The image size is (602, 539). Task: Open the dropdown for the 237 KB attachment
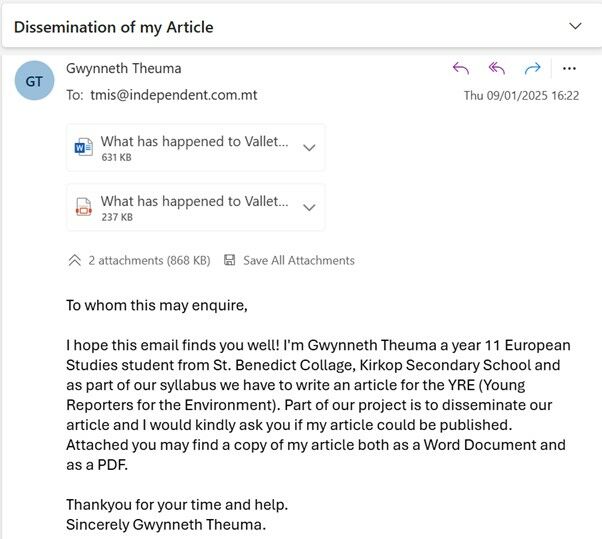click(x=309, y=208)
